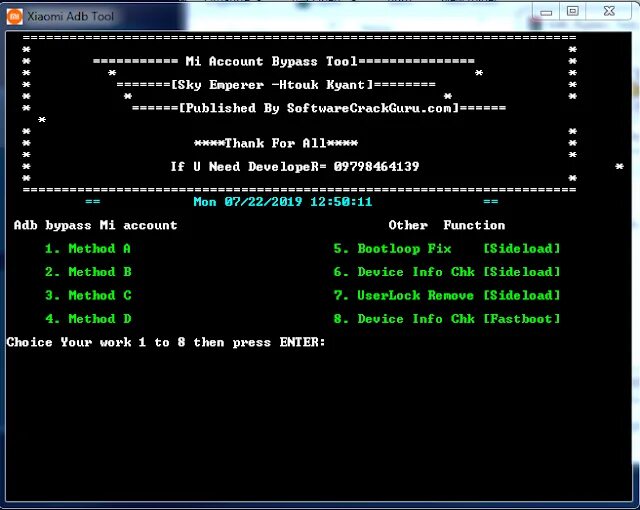
Task: Select option 4. Method D
Action: click(88, 319)
